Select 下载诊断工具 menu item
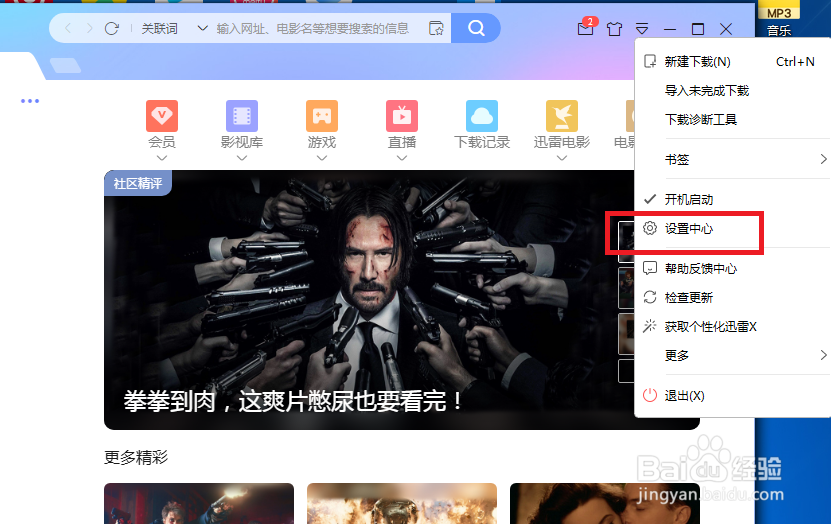The image size is (831, 524). point(732,119)
